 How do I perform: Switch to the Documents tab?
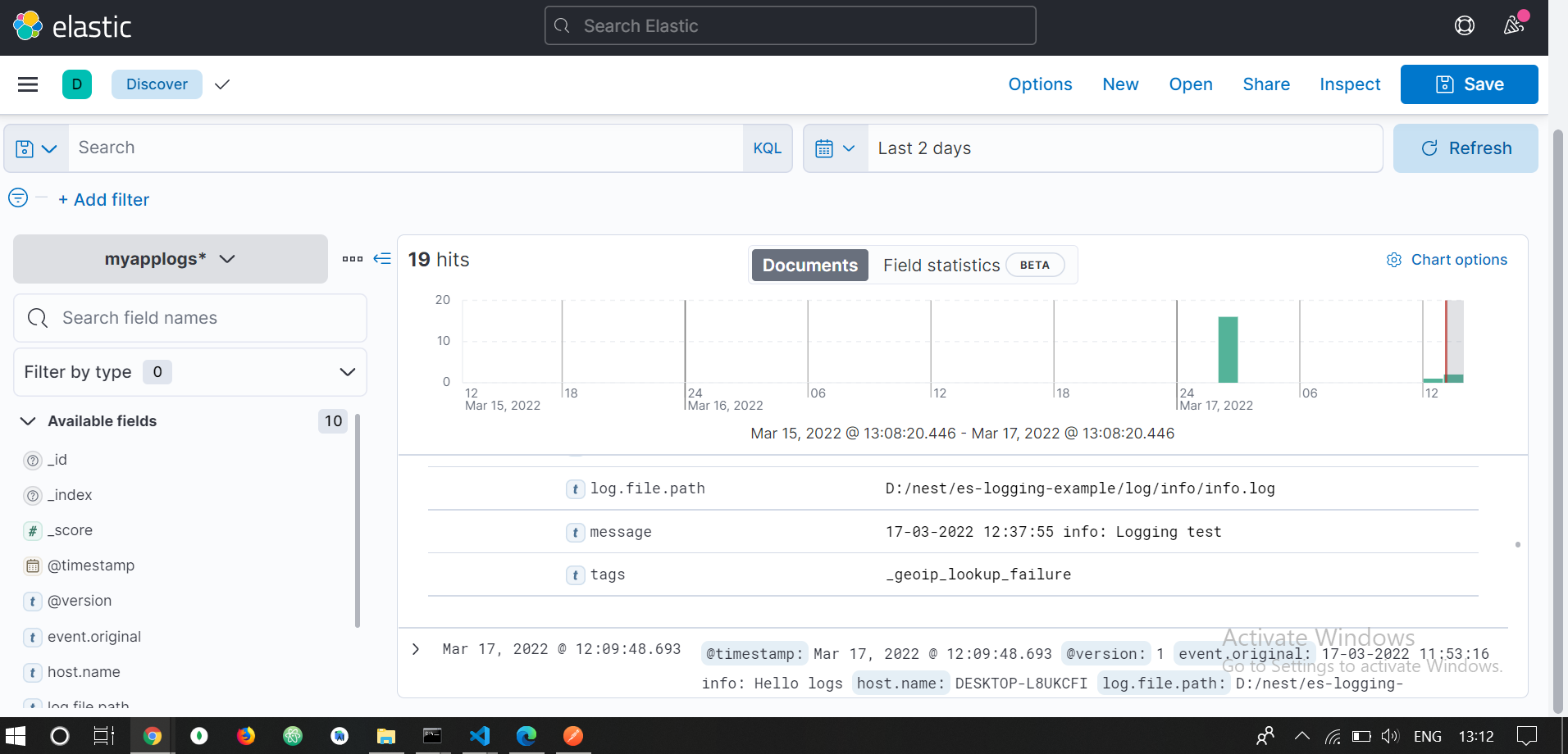pyautogui.click(x=810, y=266)
